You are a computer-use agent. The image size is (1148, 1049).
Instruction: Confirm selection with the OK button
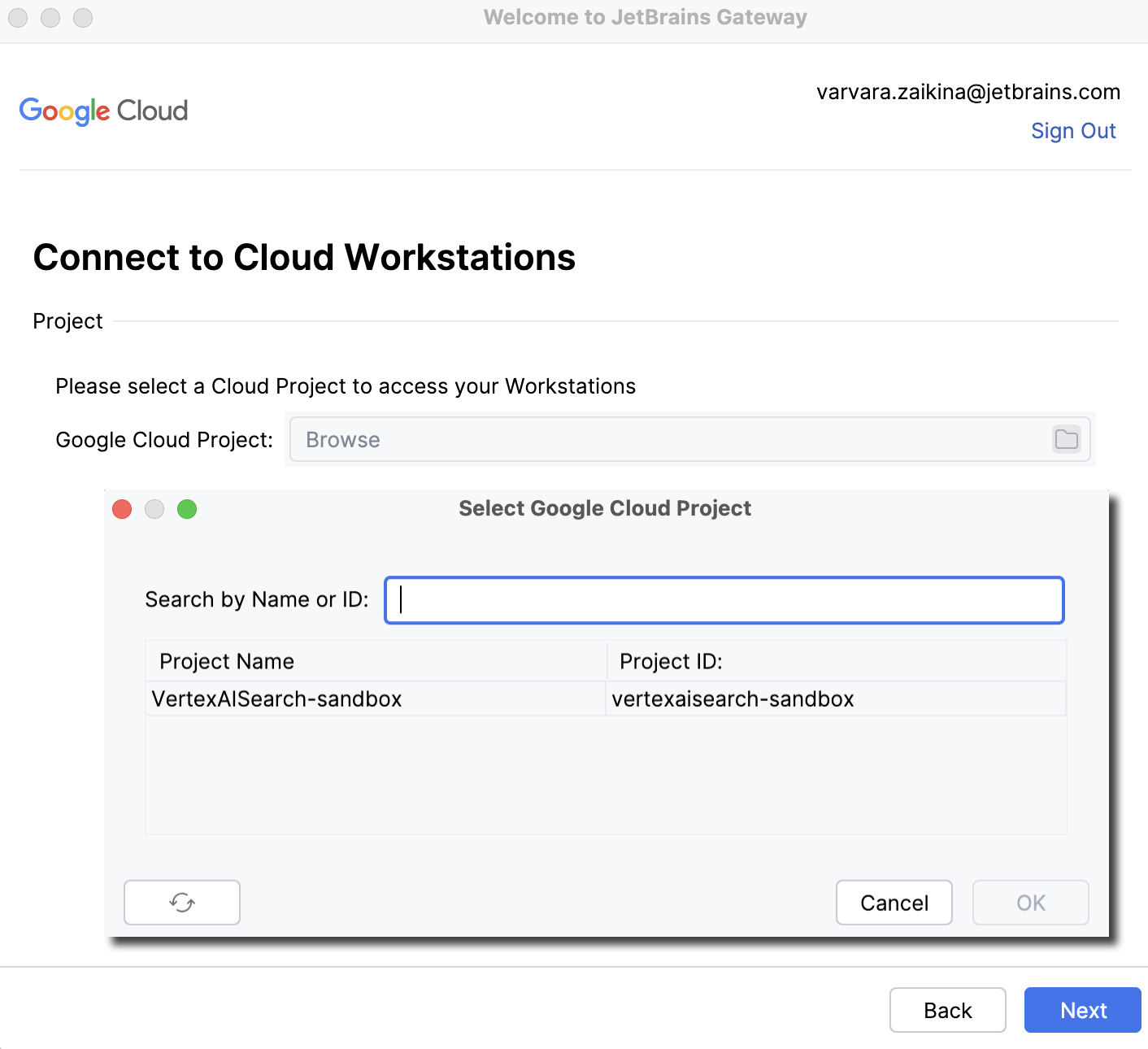1030,903
